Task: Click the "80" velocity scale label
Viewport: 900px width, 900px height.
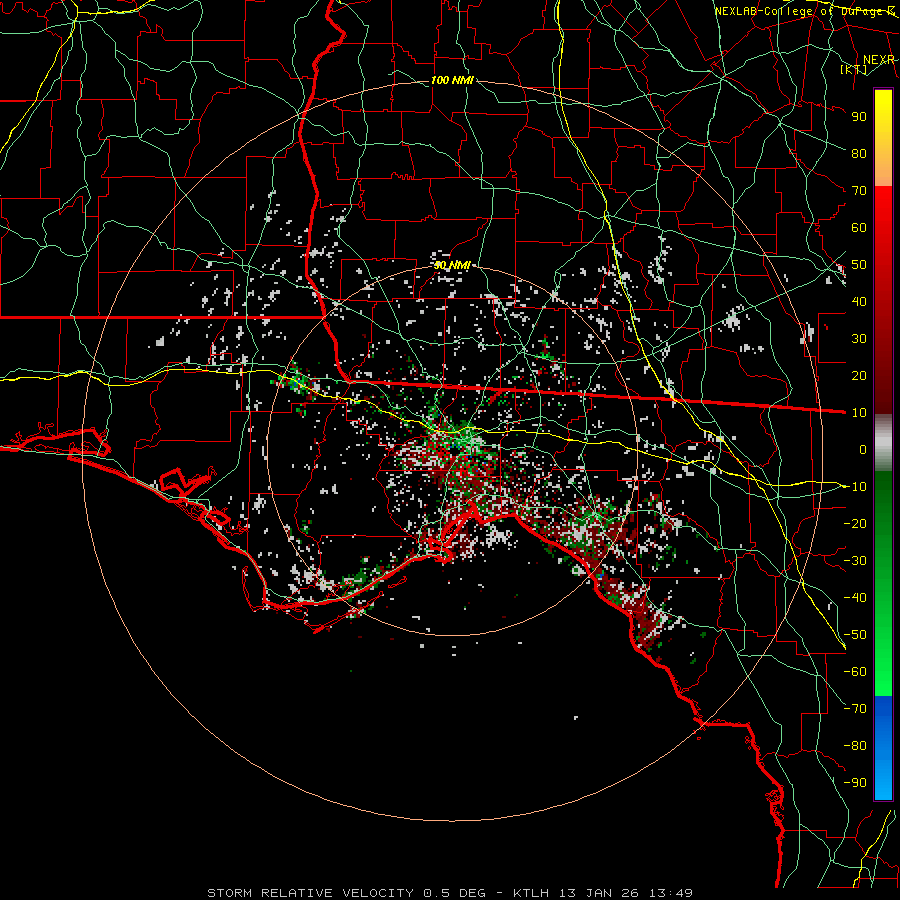Action: [859, 153]
